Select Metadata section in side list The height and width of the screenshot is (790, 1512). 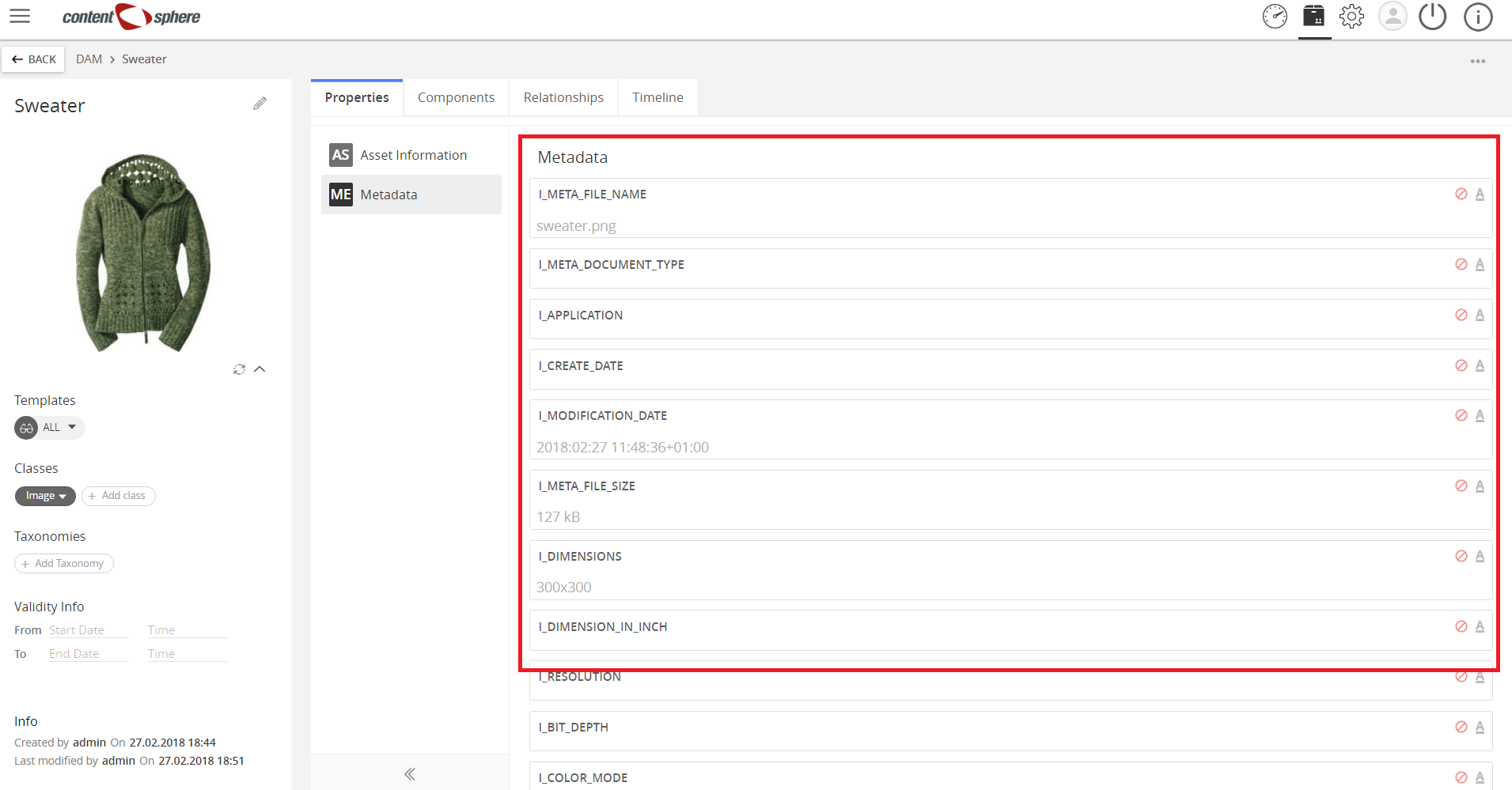tap(411, 195)
